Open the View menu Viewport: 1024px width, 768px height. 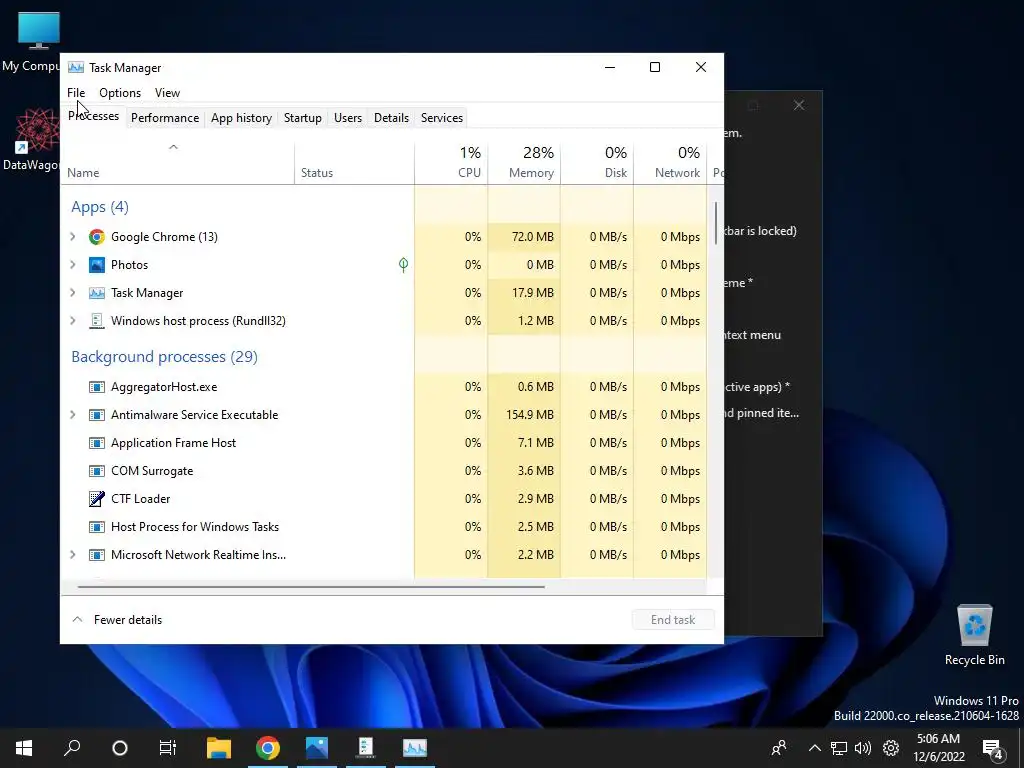[x=167, y=93]
